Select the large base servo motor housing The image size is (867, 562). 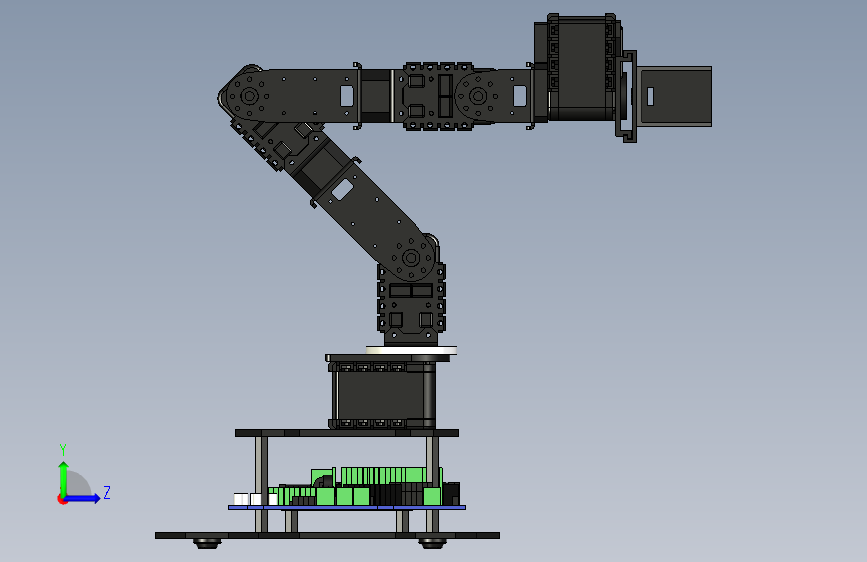[383, 396]
